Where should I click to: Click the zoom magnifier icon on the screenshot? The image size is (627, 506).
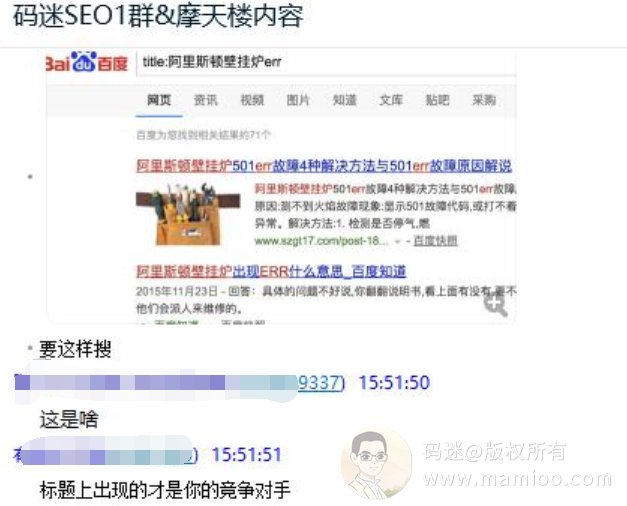tap(496, 305)
